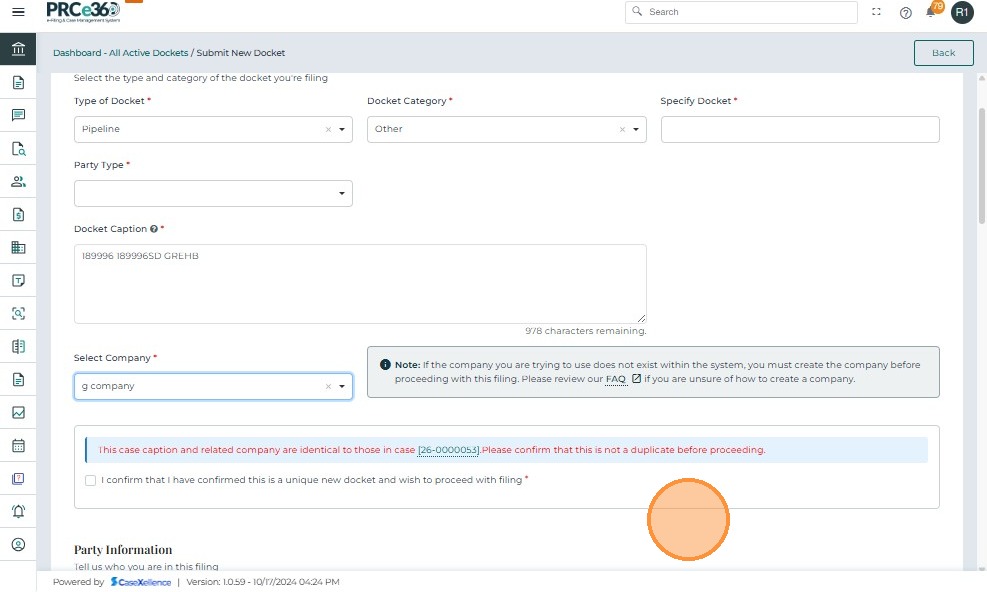The image size is (987, 592).
Task: Open the alarm bell sidebar icon
Action: coord(18,511)
